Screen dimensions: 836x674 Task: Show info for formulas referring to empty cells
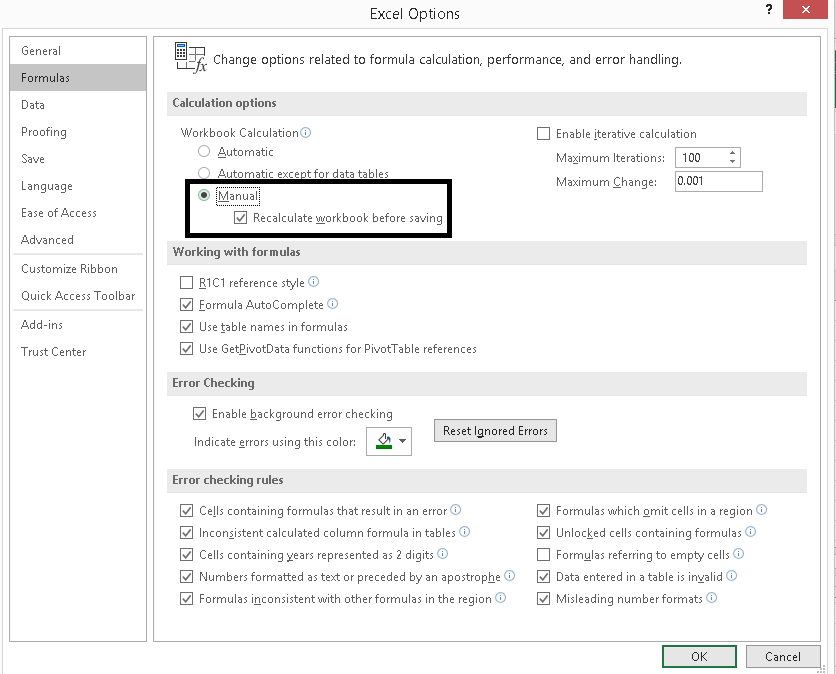[x=738, y=553]
